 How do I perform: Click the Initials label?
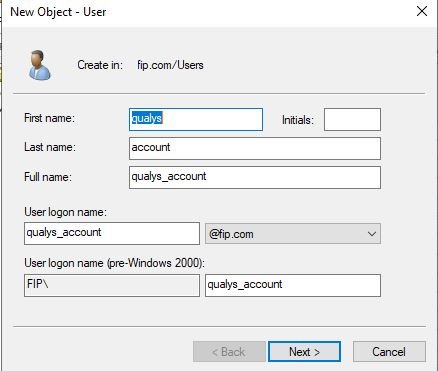tap(298, 120)
